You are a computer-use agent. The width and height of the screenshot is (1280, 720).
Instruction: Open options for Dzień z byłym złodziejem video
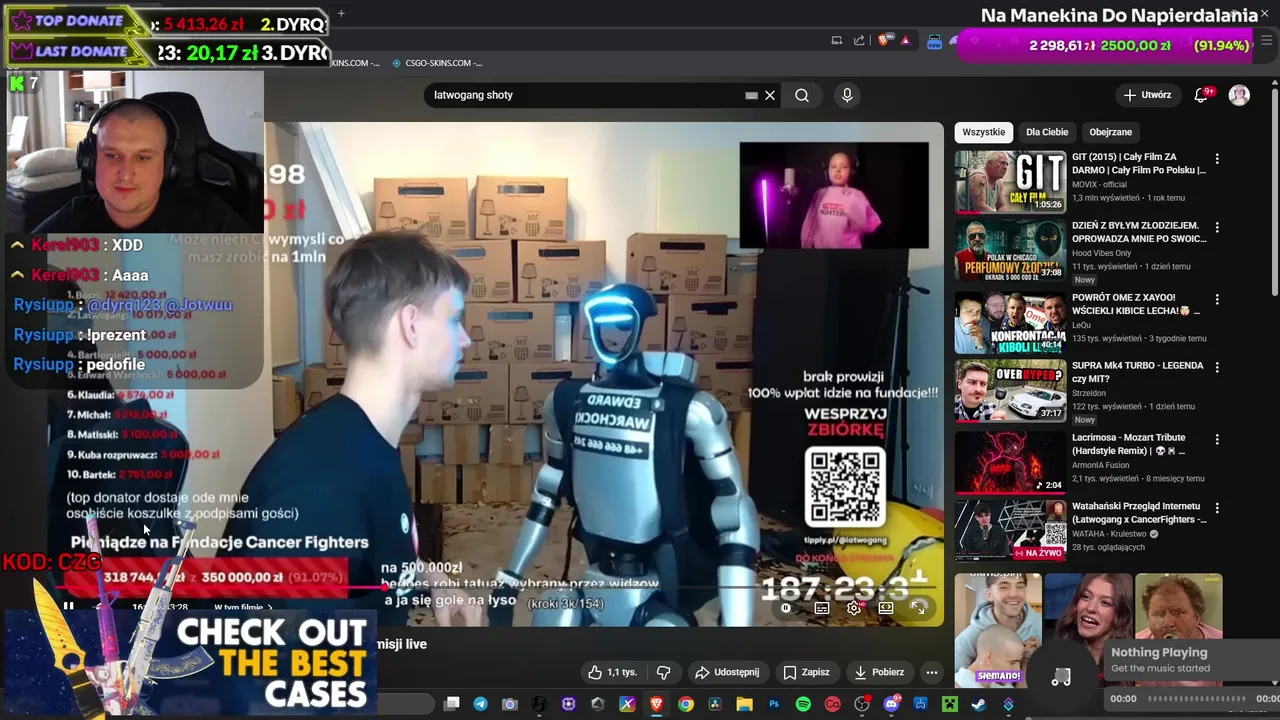1217,227
